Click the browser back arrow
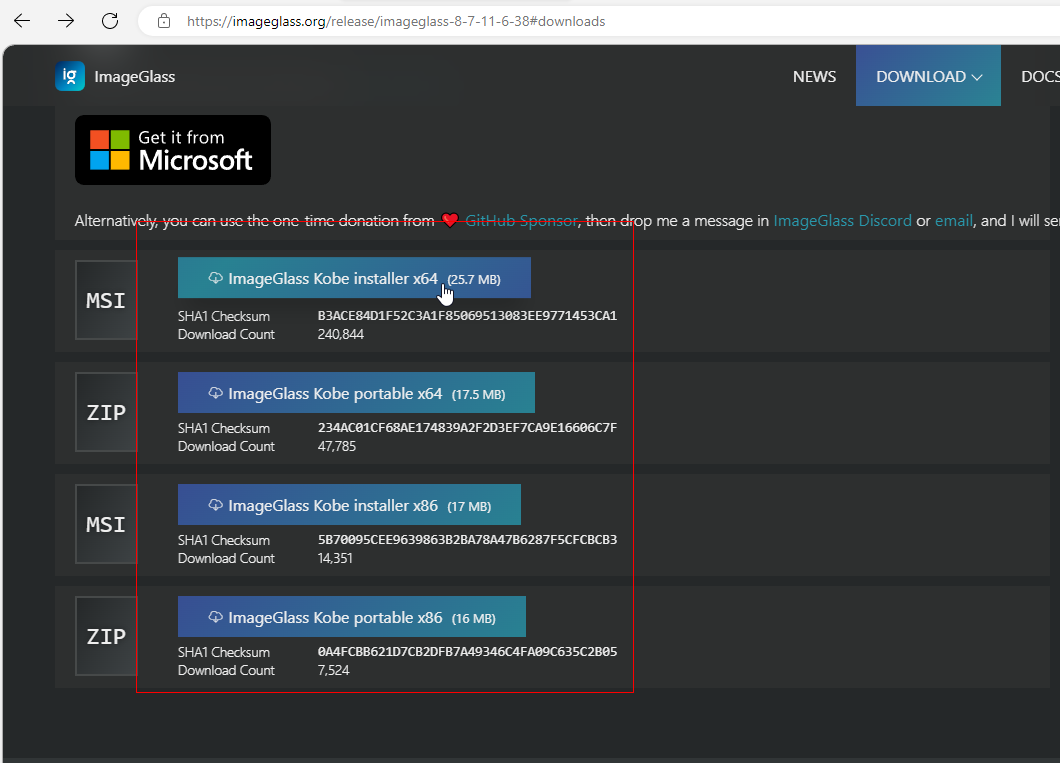This screenshot has width=1060, height=763. 22,21
